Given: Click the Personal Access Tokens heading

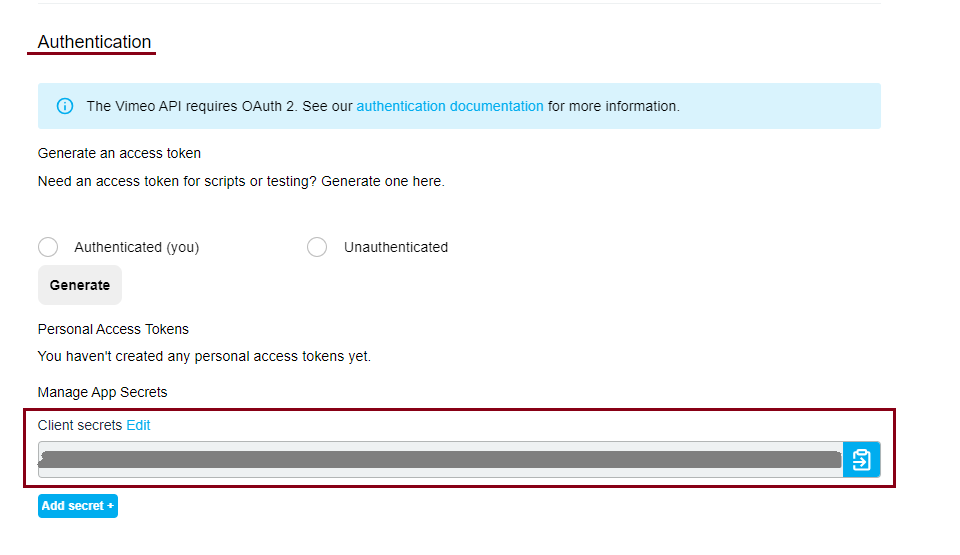Looking at the screenshot, I should [x=113, y=329].
